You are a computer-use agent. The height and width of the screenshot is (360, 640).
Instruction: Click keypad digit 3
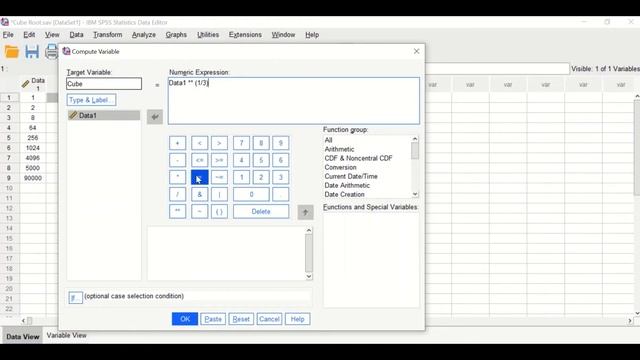click(280, 178)
